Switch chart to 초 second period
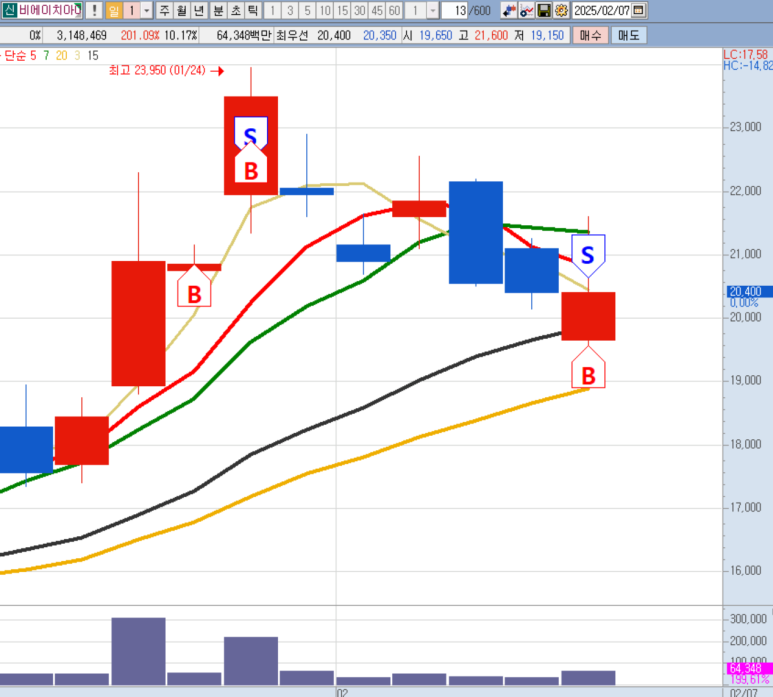773x697 pixels. 236,10
